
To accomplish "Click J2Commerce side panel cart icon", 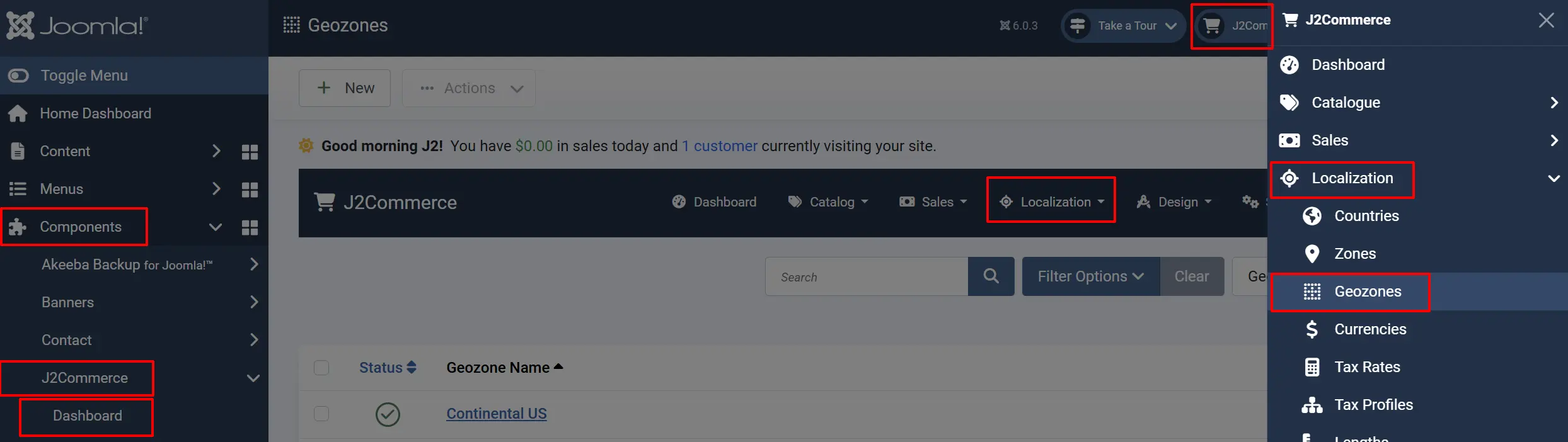I will [x=1290, y=20].
